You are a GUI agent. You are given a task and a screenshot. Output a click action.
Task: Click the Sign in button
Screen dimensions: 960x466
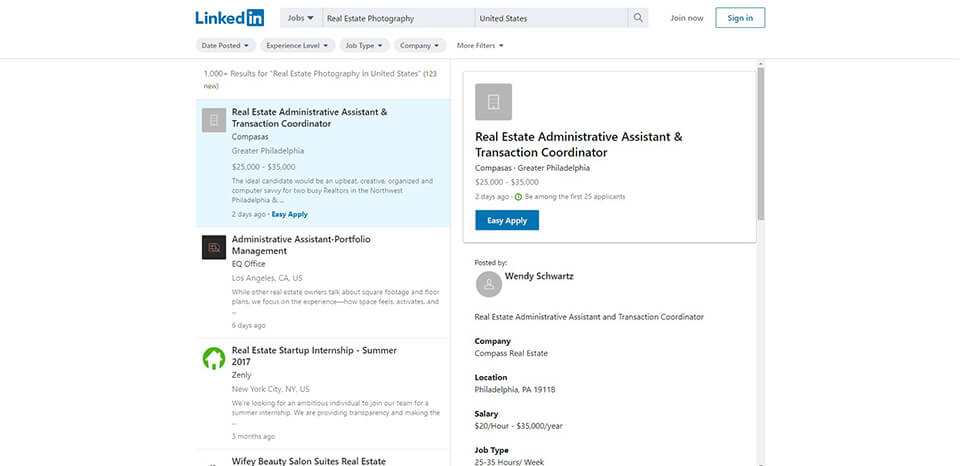click(740, 18)
